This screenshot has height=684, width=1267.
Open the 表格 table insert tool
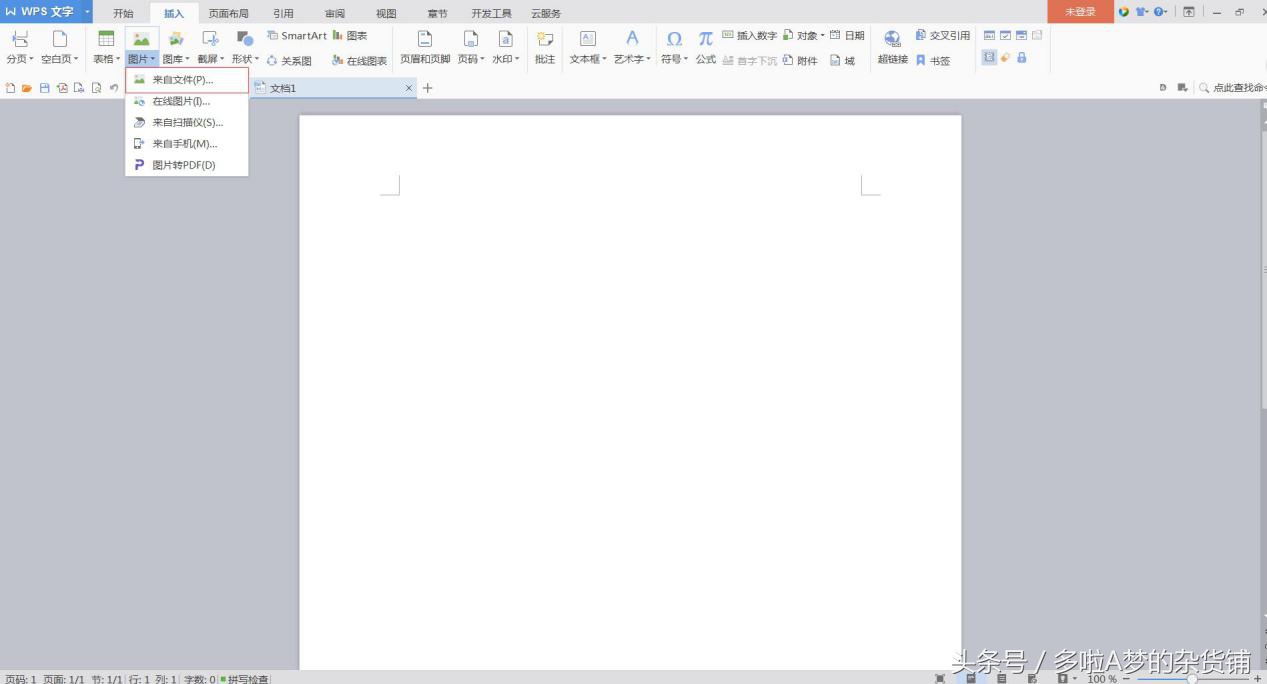tap(106, 39)
